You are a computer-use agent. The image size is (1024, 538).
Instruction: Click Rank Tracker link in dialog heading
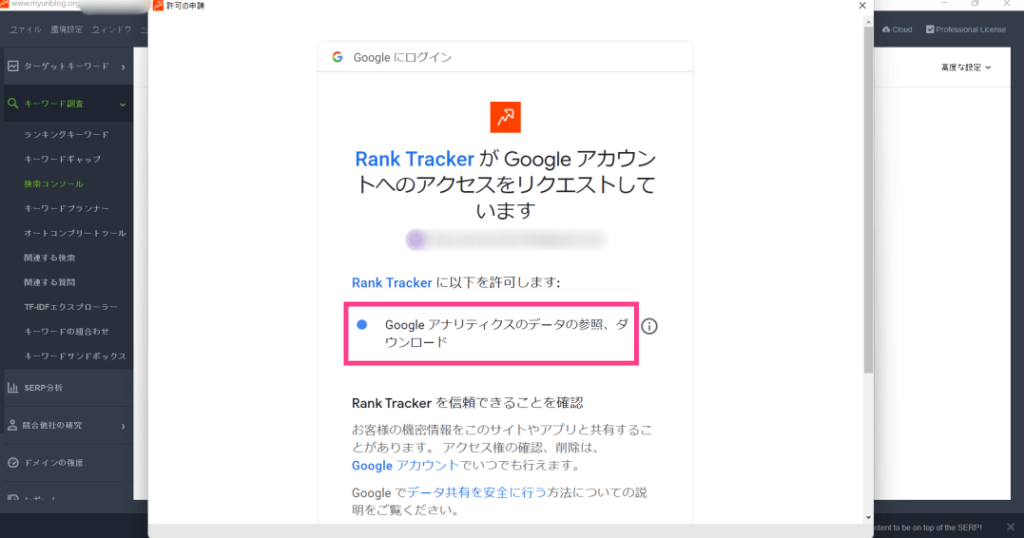coord(414,159)
